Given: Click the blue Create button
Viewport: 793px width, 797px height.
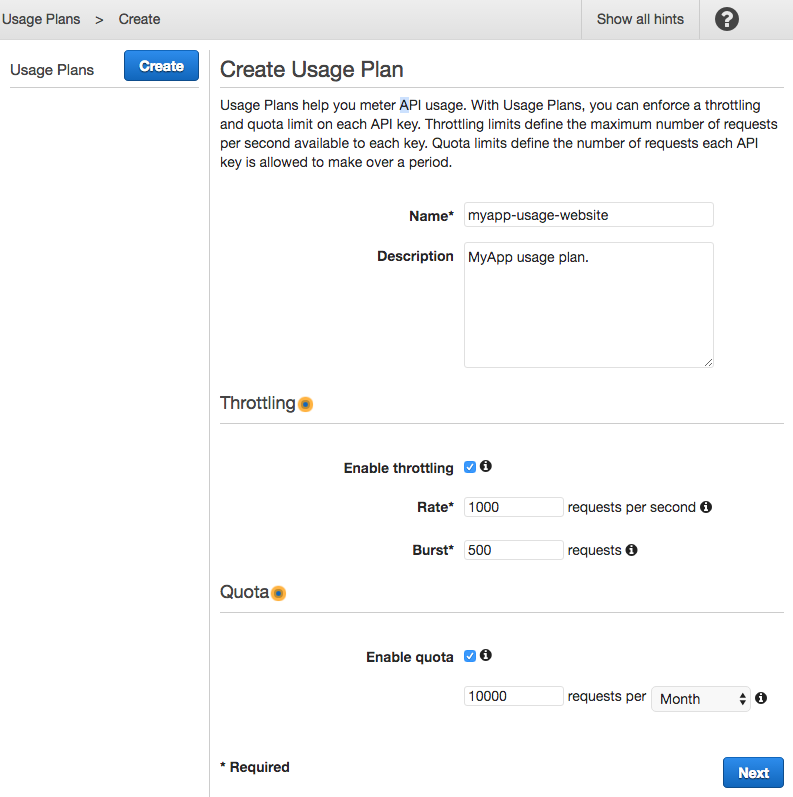Looking at the screenshot, I should (161, 66).
